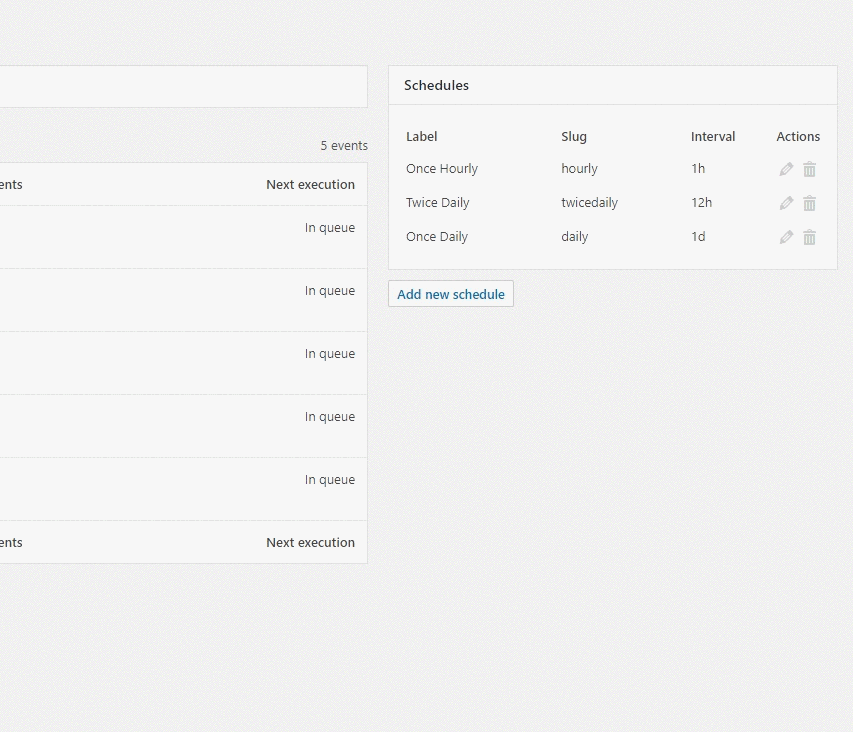Click the 5 events count text
This screenshot has height=732, width=853.
[344, 146]
